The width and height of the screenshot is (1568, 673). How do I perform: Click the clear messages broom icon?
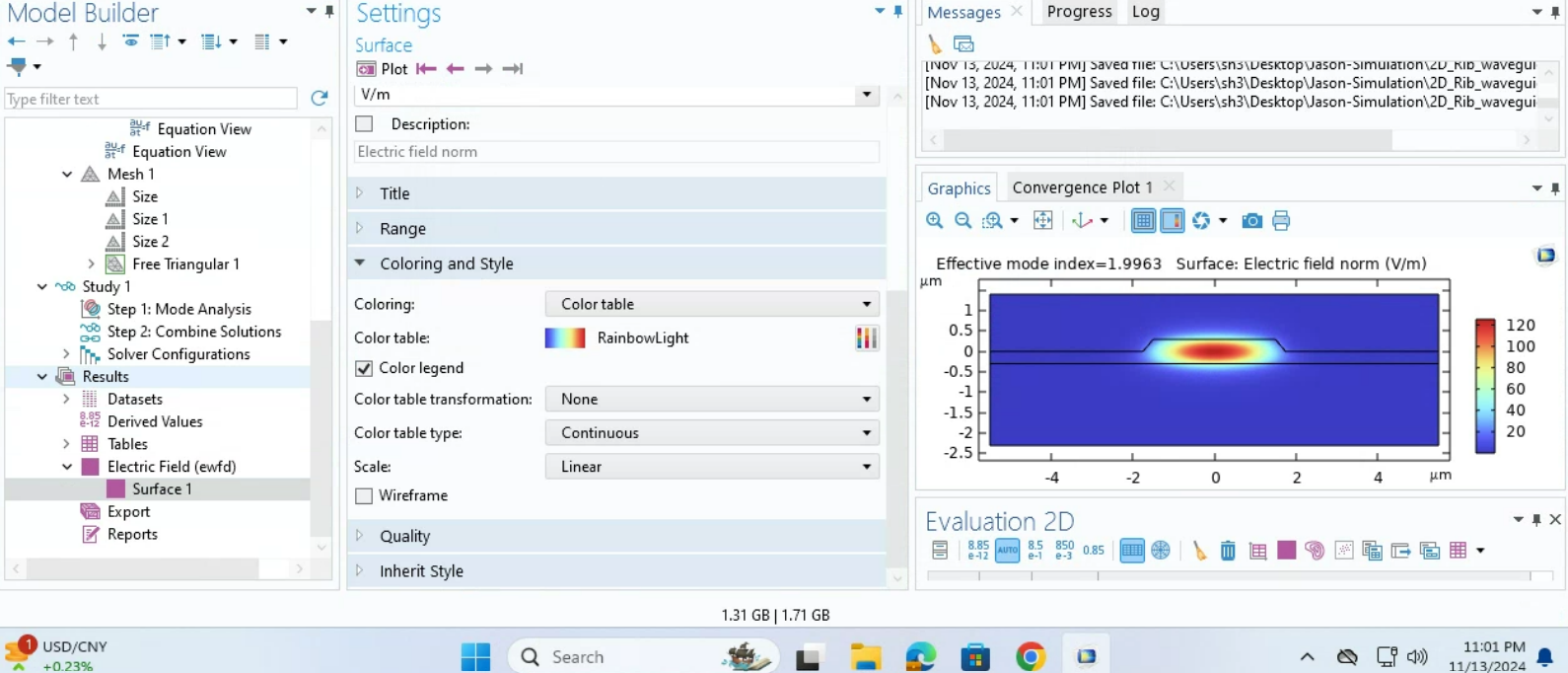click(935, 44)
